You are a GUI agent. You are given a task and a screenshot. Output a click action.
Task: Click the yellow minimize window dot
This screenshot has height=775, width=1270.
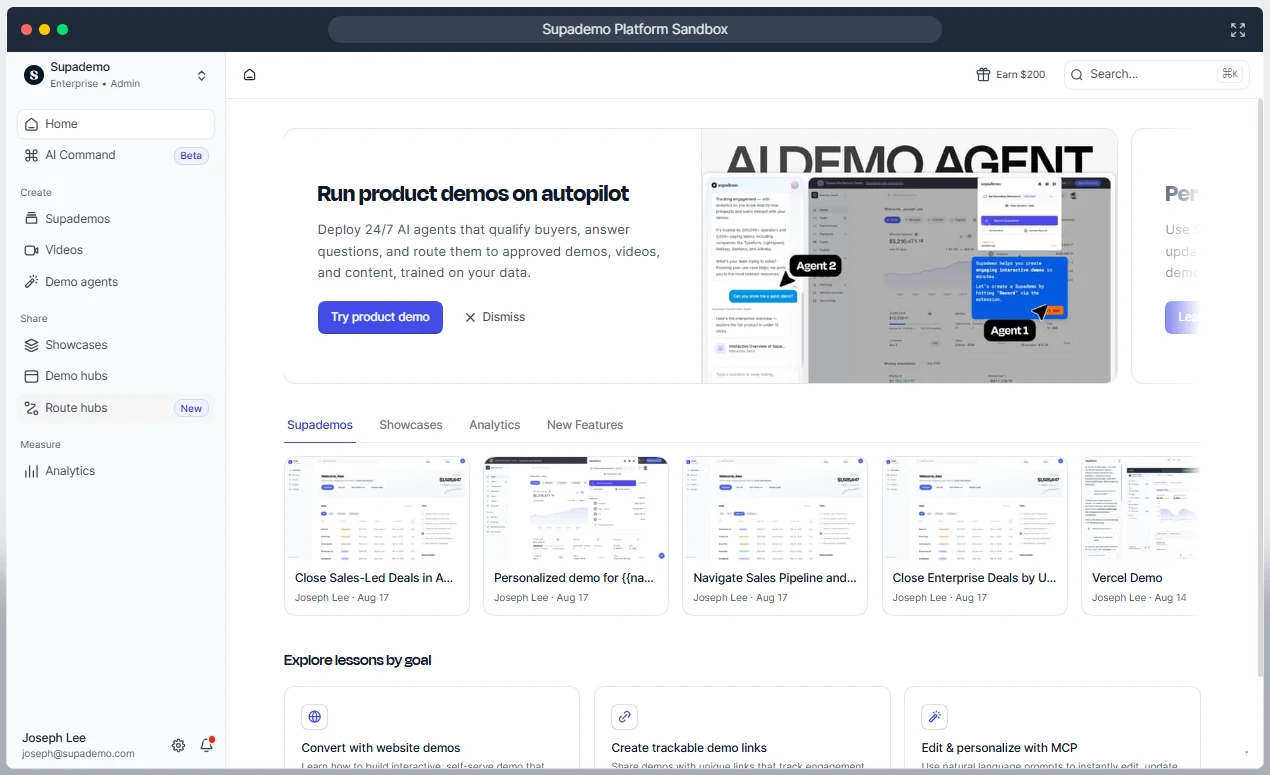click(x=45, y=30)
